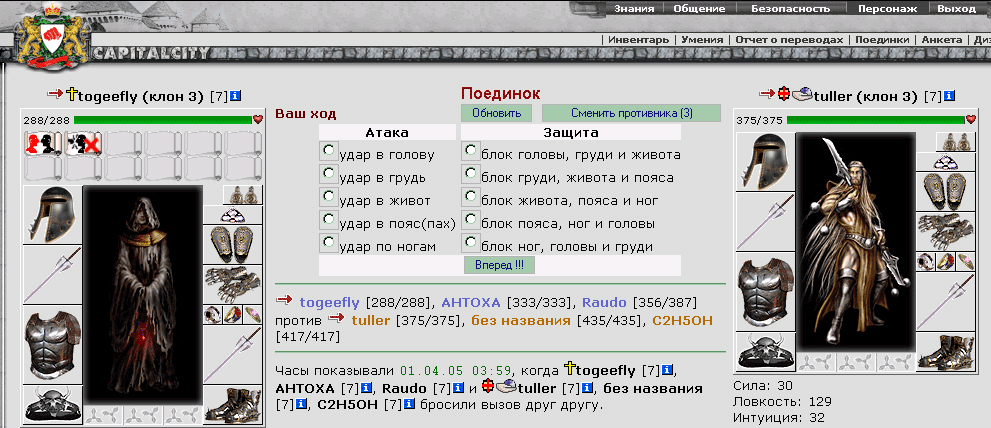Open the 'Общение' top menu
Viewport: 991px width, 428px height.
pos(699,9)
